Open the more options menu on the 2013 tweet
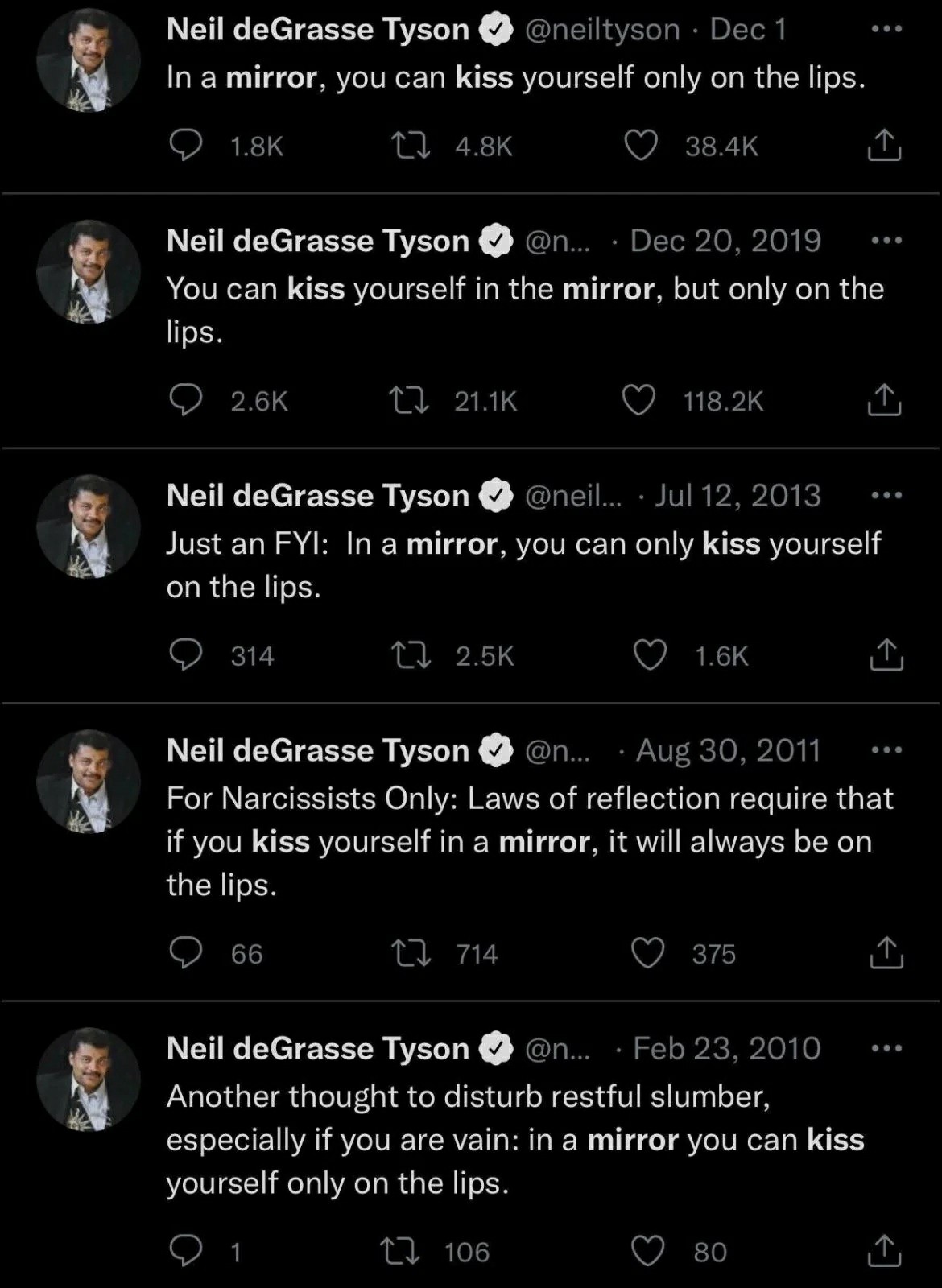Image resolution: width=942 pixels, height=1288 pixels. pyautogui.click(x=886, y=494)
